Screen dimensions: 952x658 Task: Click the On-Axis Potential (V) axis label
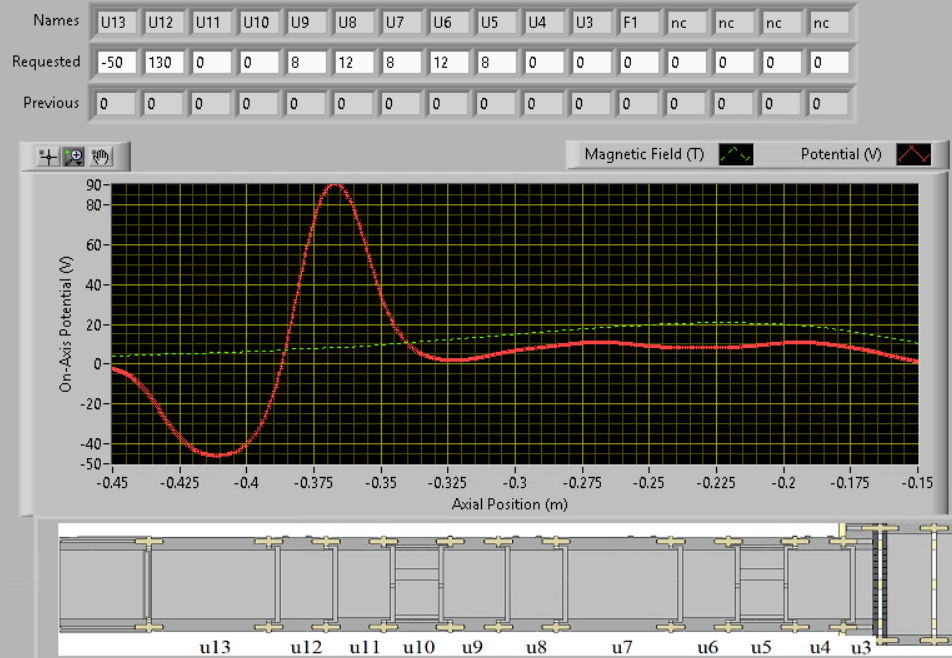(x=66, y=324)
